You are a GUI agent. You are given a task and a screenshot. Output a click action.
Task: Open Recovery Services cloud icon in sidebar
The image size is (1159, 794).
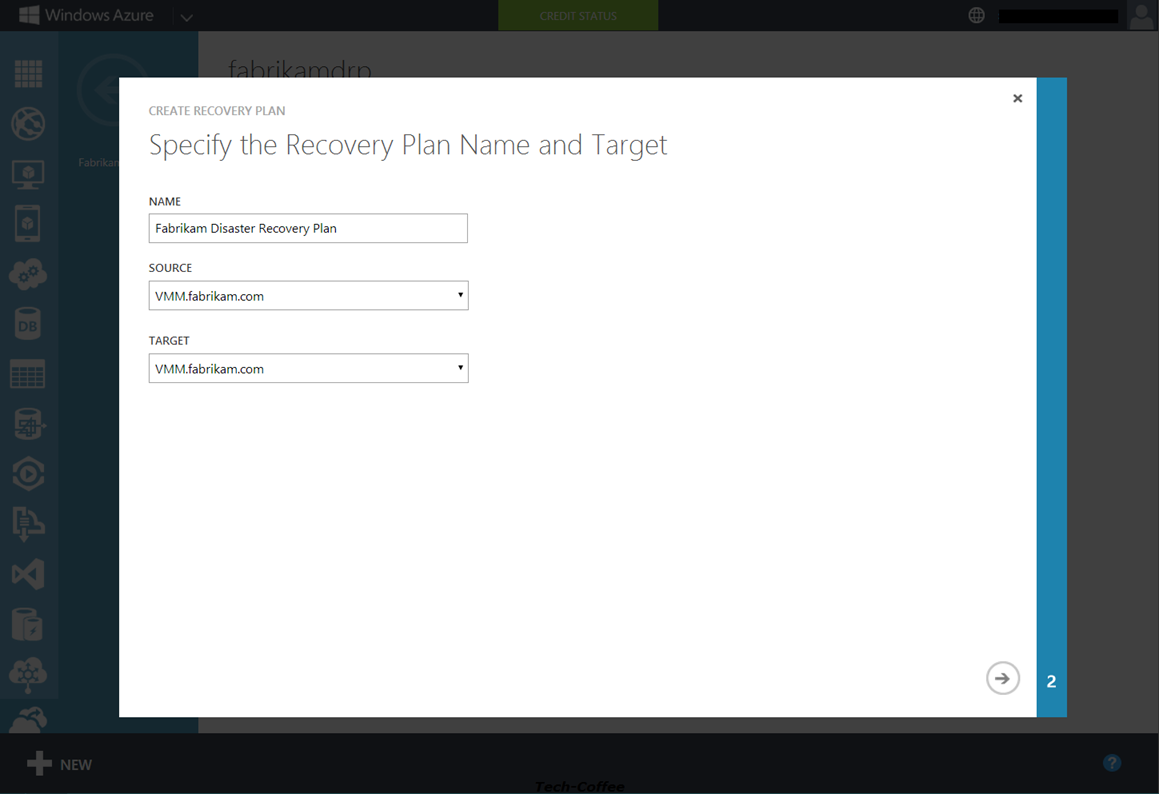point(28,719)
